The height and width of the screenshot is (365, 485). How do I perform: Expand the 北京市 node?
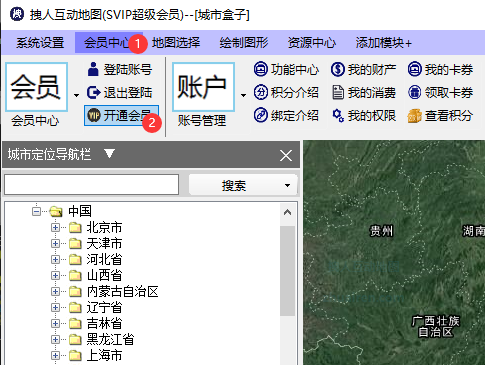pyautogui.click(x=55, y=227)
